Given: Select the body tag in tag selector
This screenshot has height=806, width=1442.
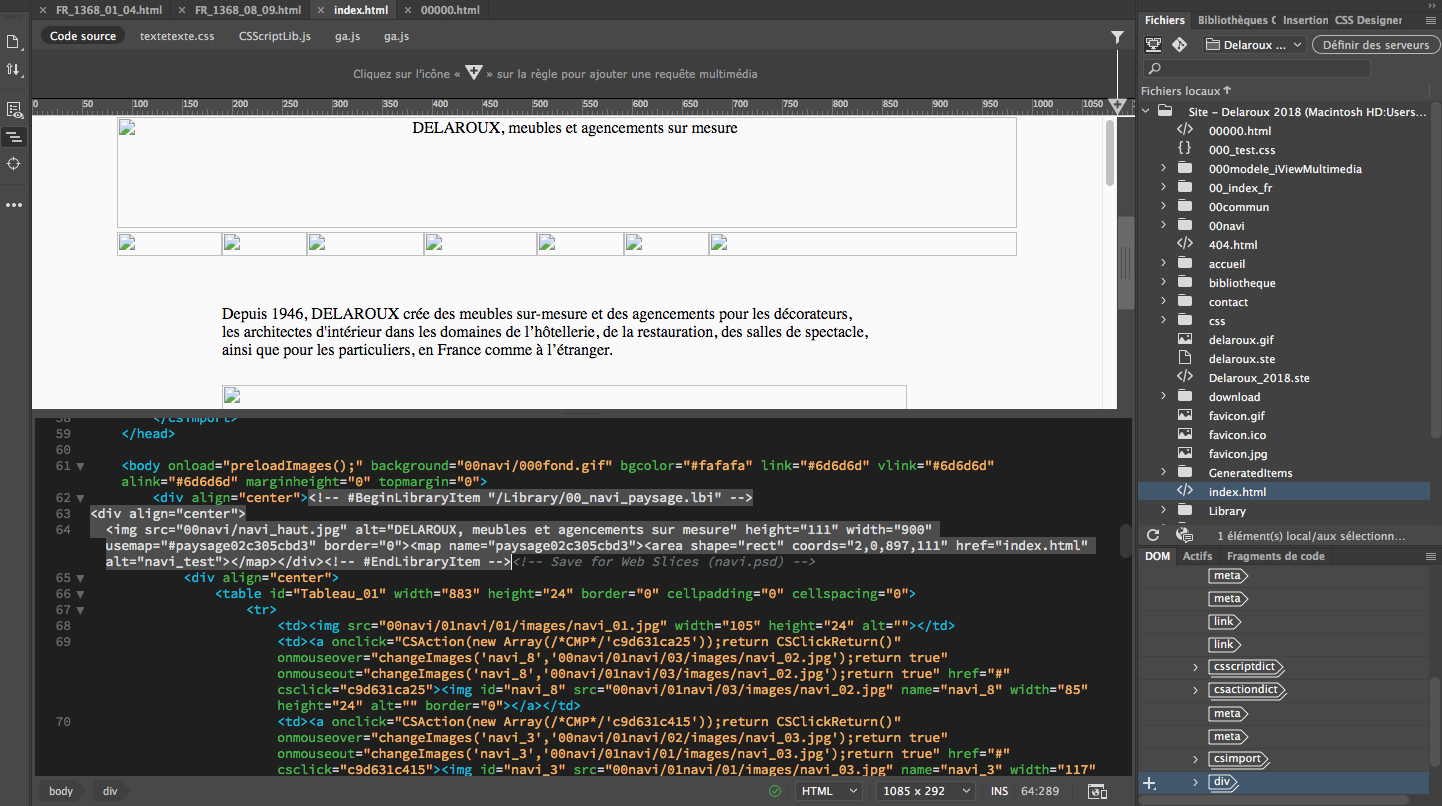Looking at the screenshot, I should click(x=61, y=791).
